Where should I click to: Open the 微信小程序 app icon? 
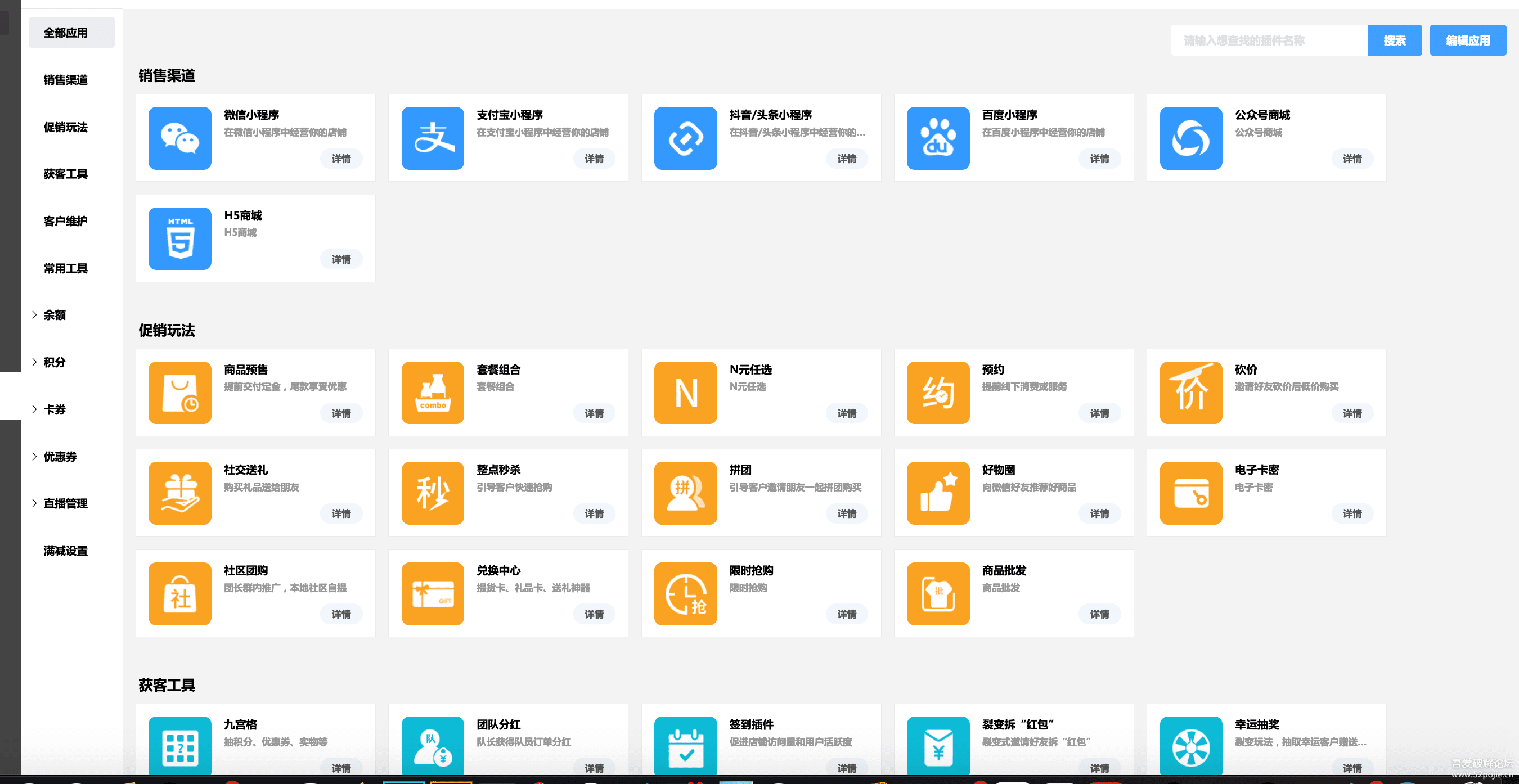(x=180, y=138)
